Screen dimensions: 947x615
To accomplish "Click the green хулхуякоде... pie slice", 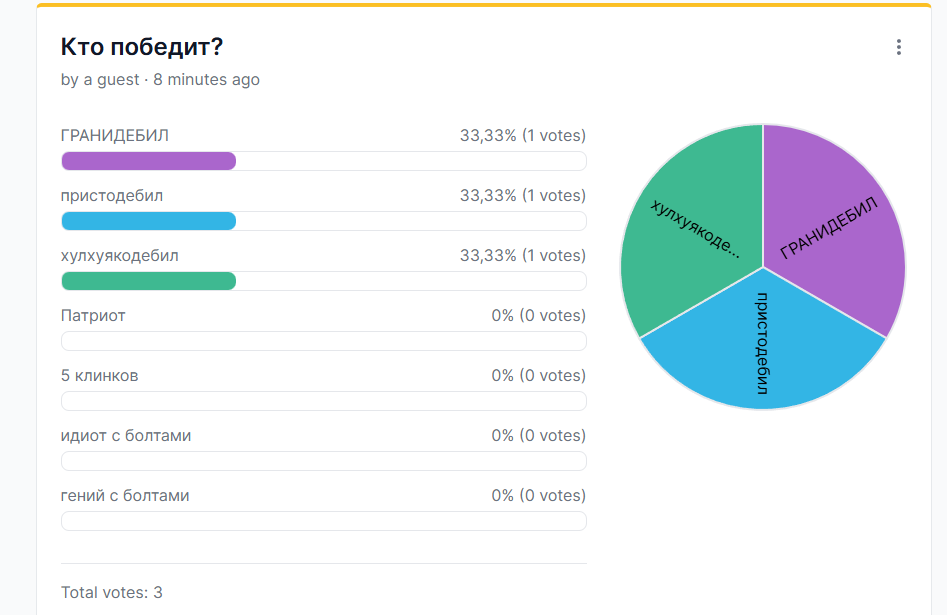I will pyautogui.click(x=695, y=230).
